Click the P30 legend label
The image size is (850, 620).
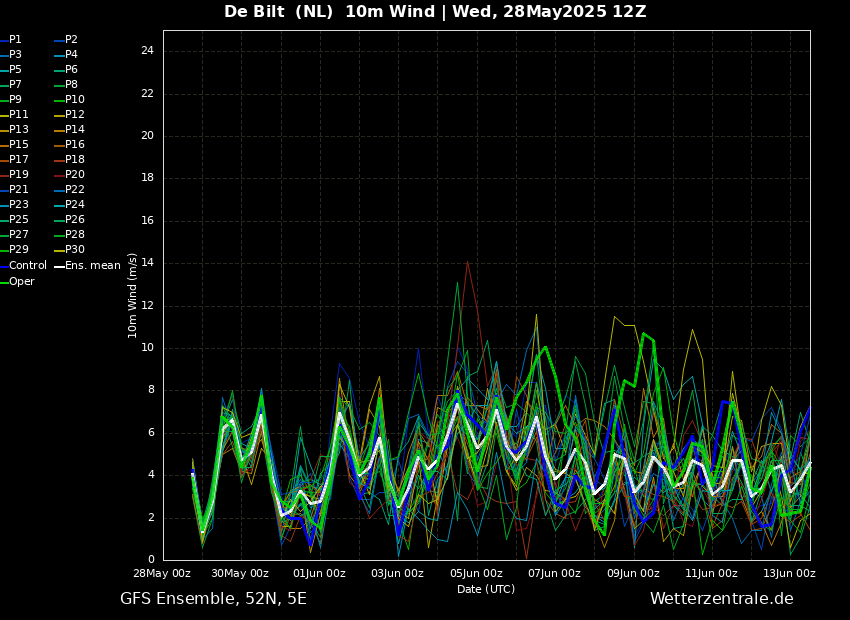pos(75,250)
